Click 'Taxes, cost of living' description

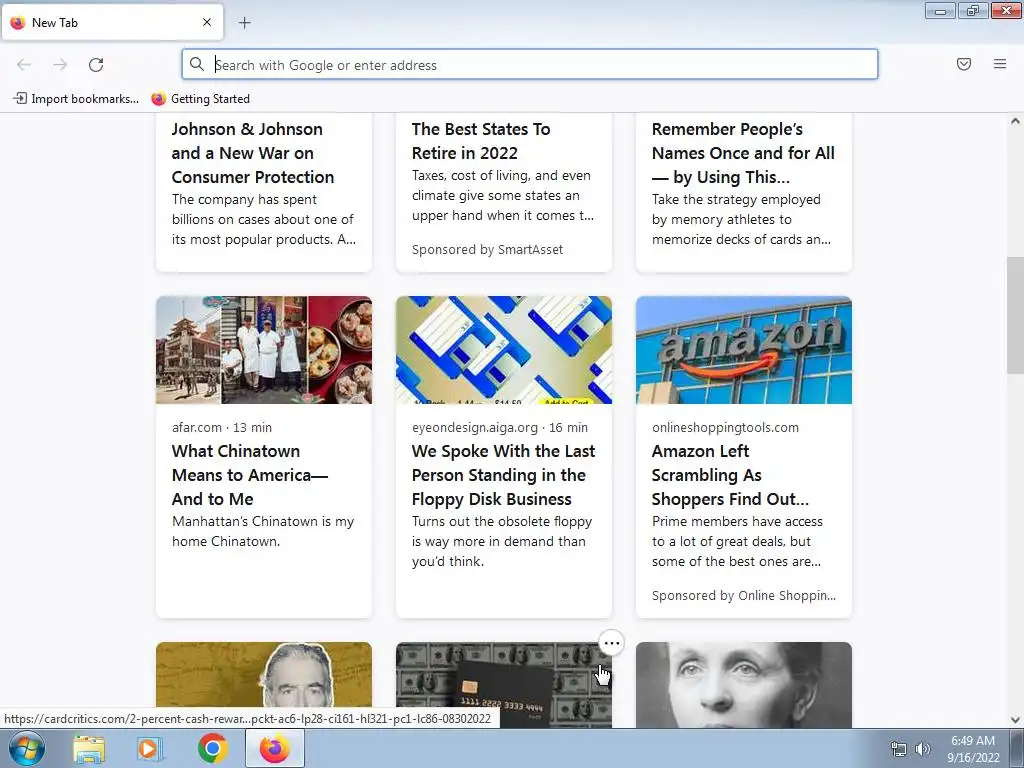point(503,195)
